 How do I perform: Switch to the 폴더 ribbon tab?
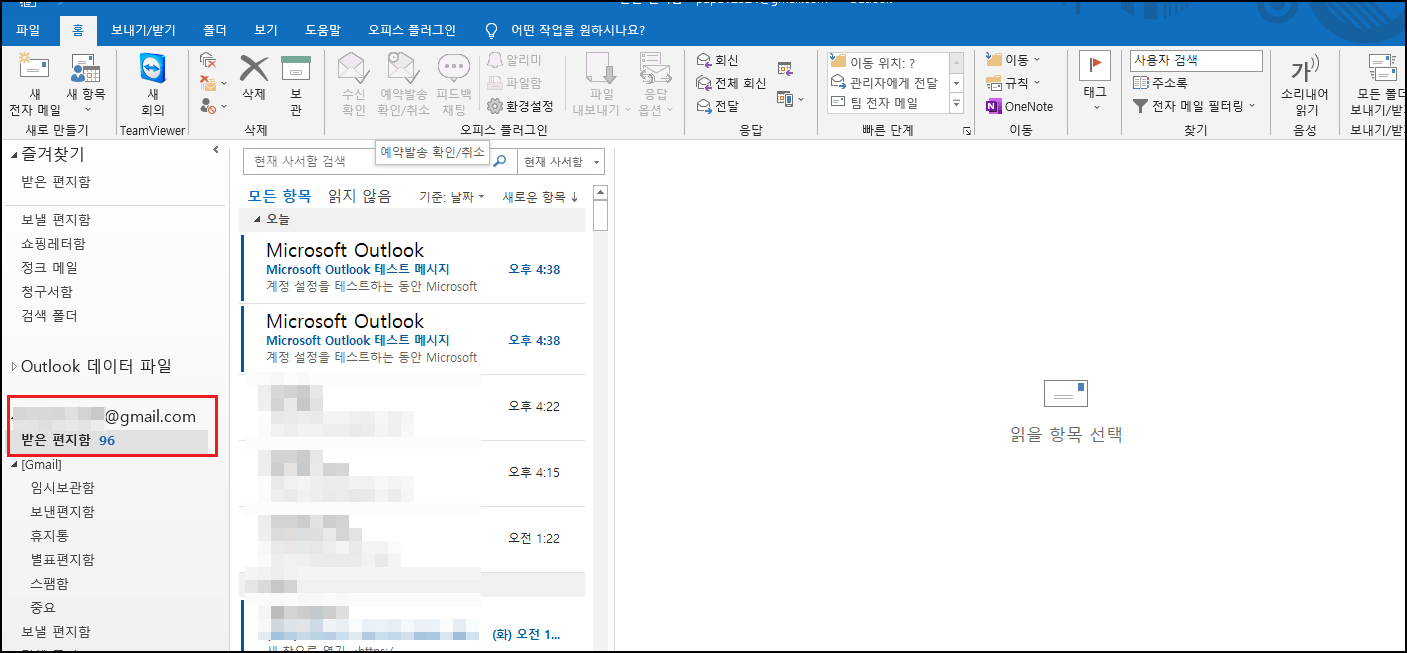tap(215, 30)
